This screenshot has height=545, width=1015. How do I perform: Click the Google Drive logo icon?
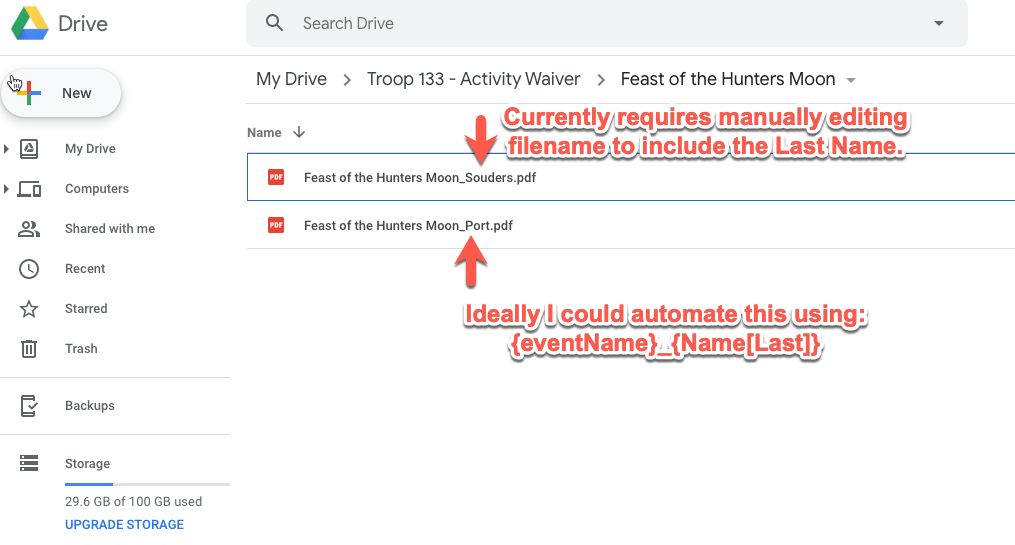(x=30, y=23)
